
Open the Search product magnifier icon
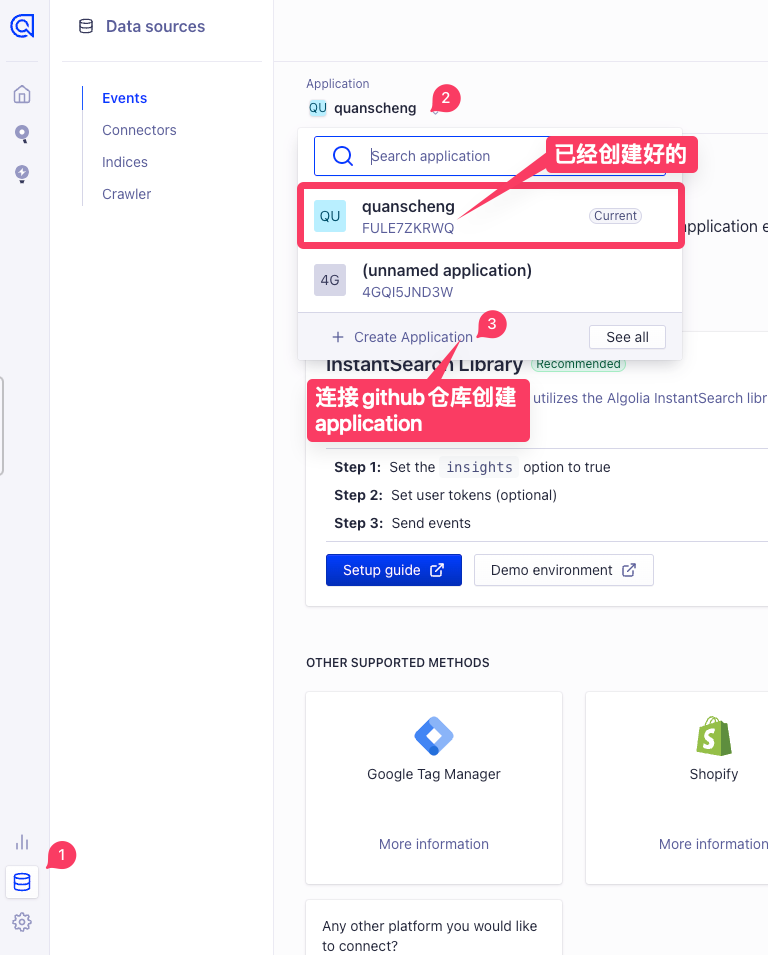click(x=22, y=133)
